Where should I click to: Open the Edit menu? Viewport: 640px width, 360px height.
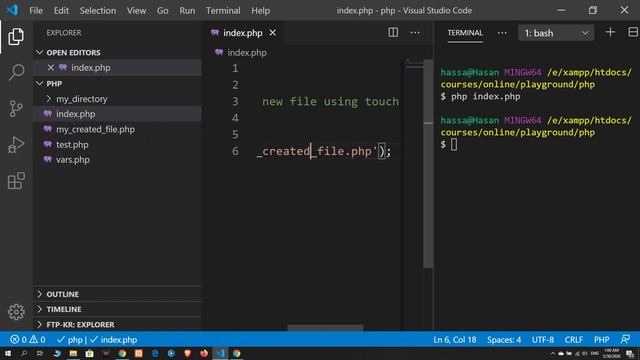pos(61,11)
